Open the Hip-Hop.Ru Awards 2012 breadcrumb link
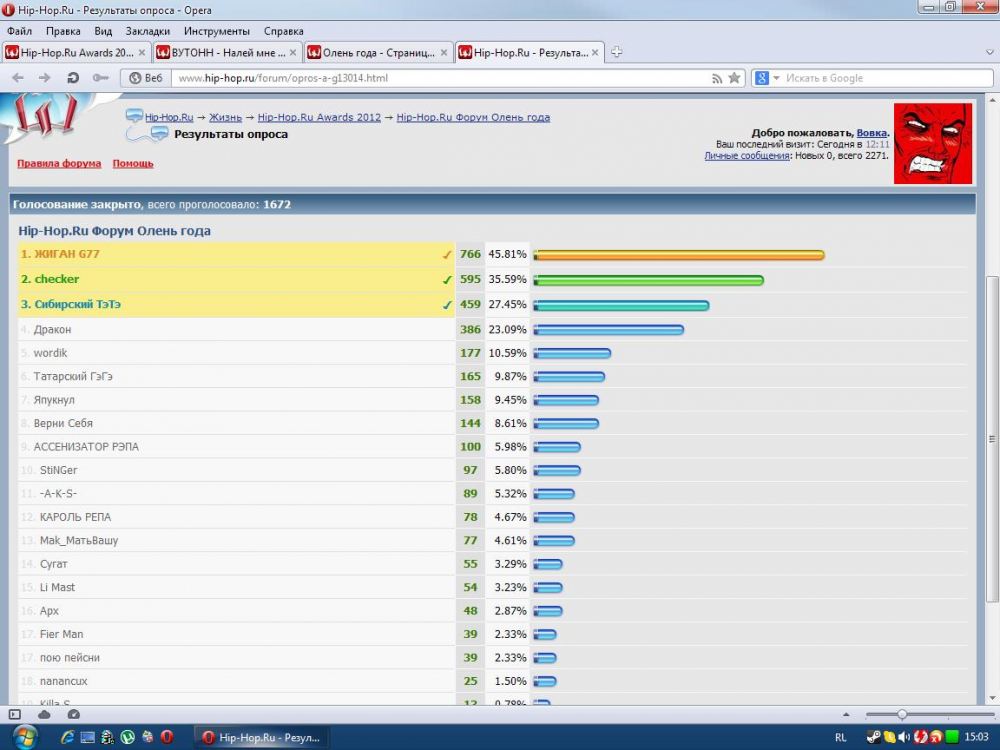 319,117
